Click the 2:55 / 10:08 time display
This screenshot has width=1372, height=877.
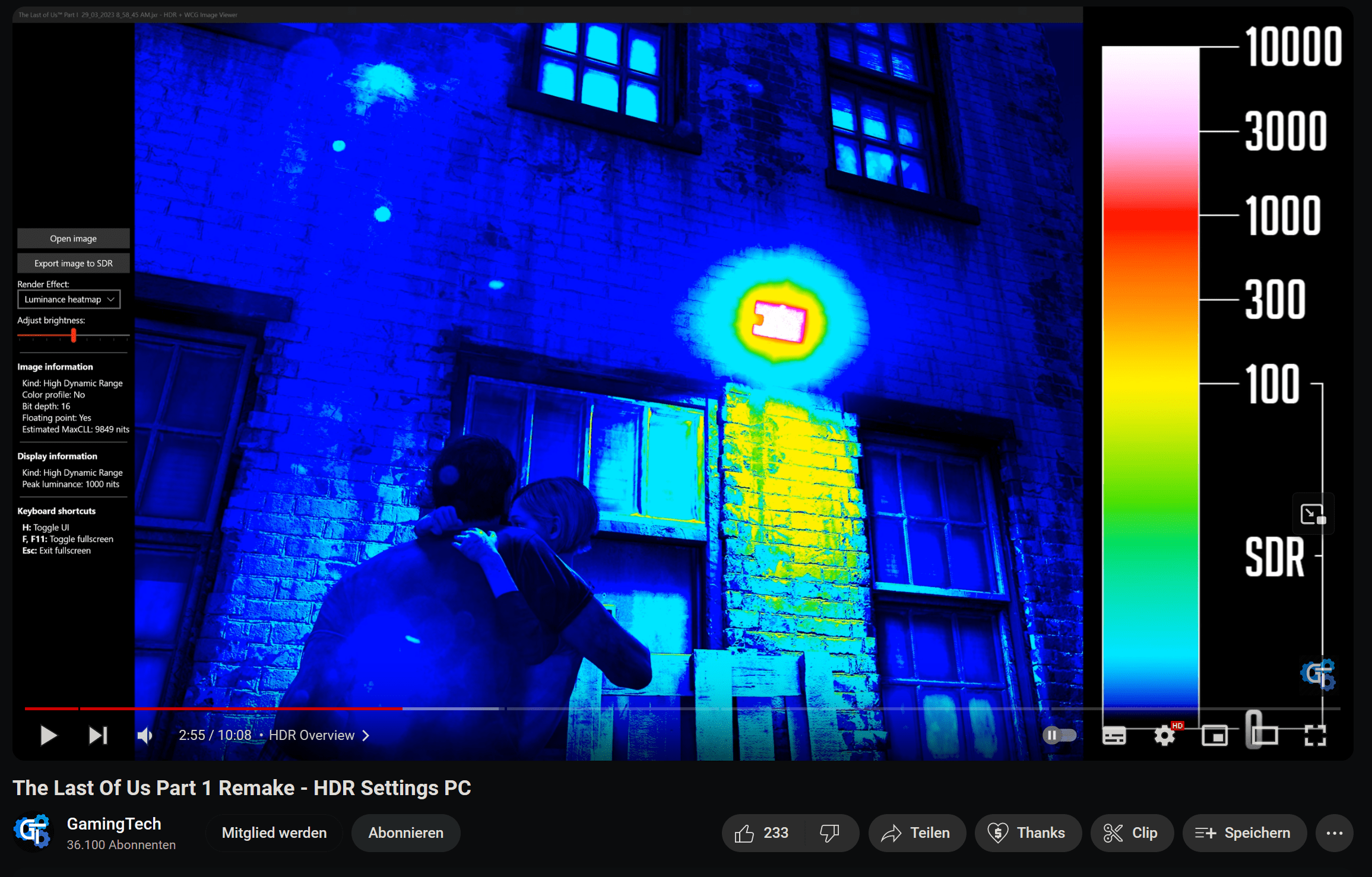[x=215, y=735]
